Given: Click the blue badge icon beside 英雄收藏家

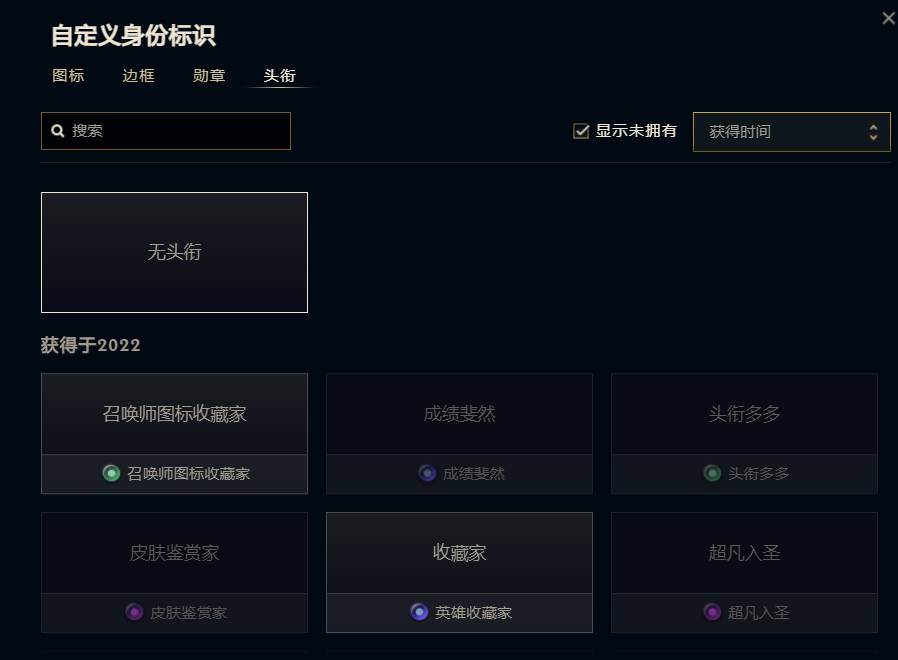Looking at the screenshot, I should (x=419, y=612).
